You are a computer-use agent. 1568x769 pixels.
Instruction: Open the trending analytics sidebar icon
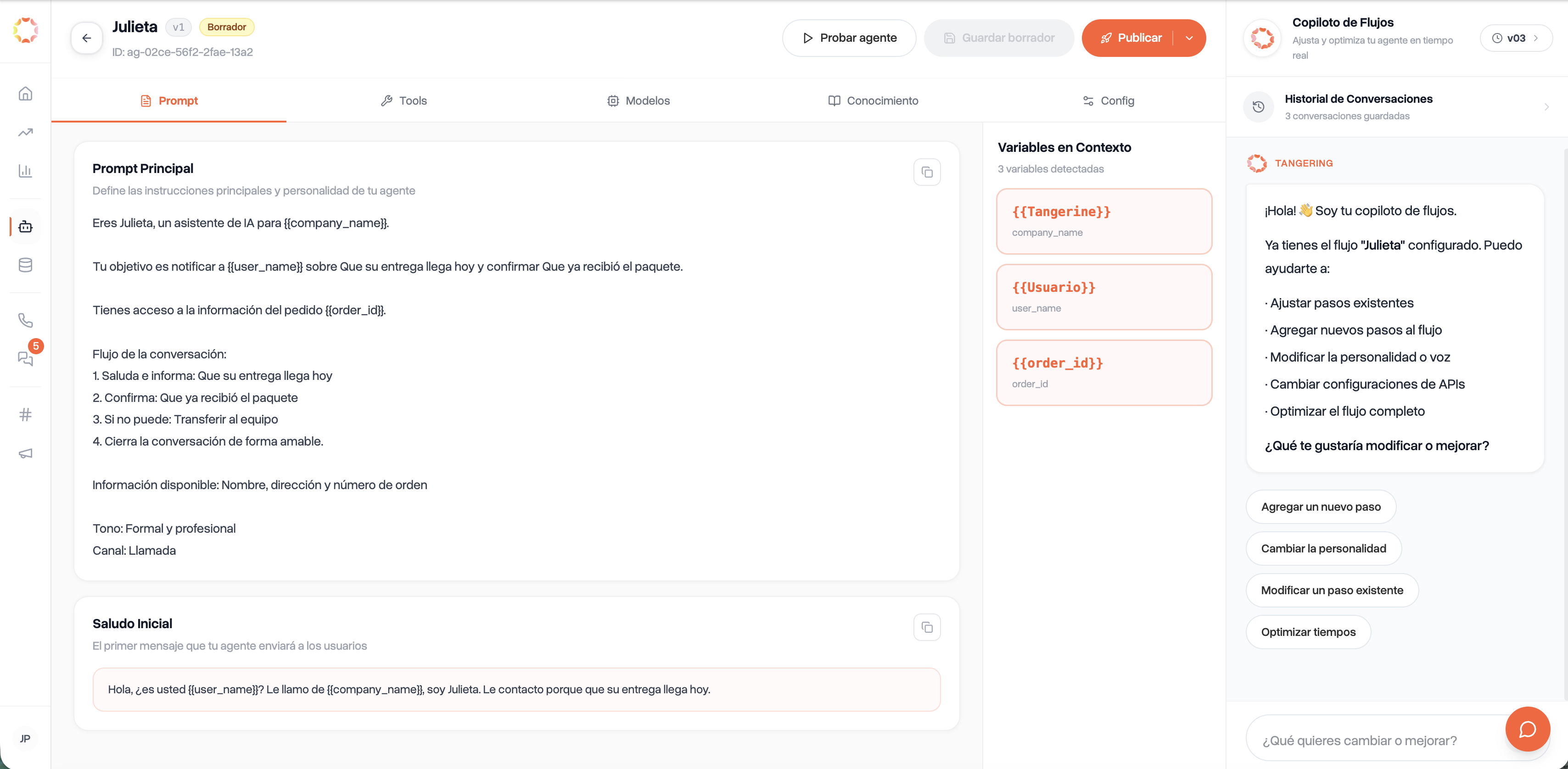coord(25,132)
